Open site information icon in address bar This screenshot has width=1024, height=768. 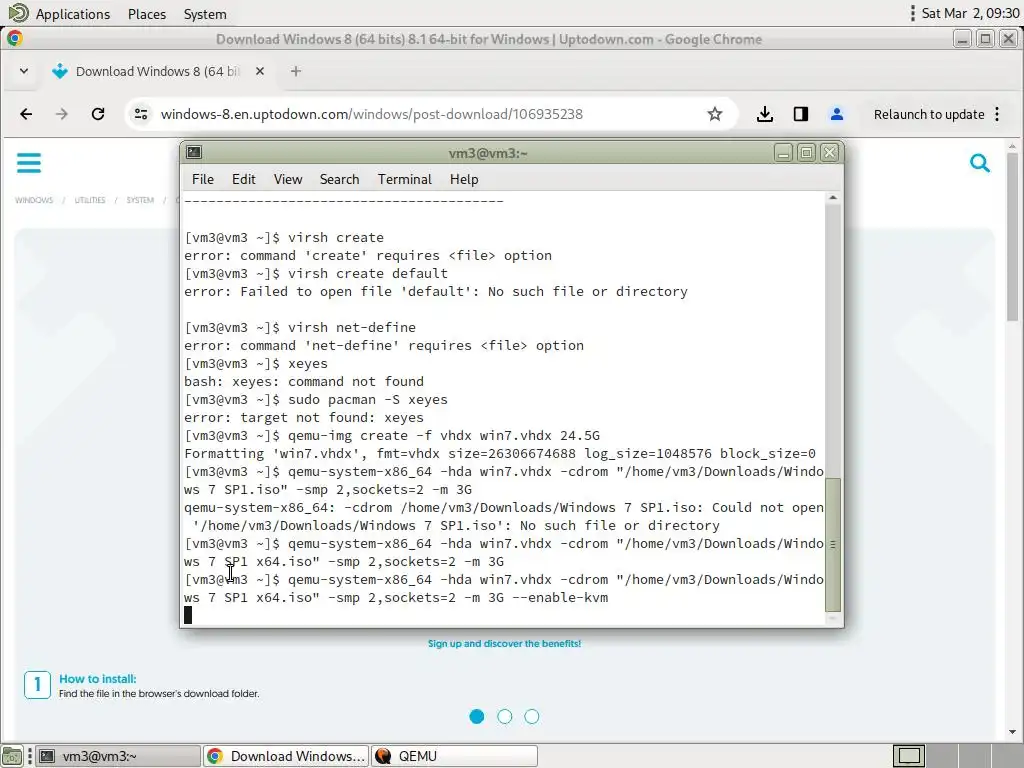click(x=141, y=114)
